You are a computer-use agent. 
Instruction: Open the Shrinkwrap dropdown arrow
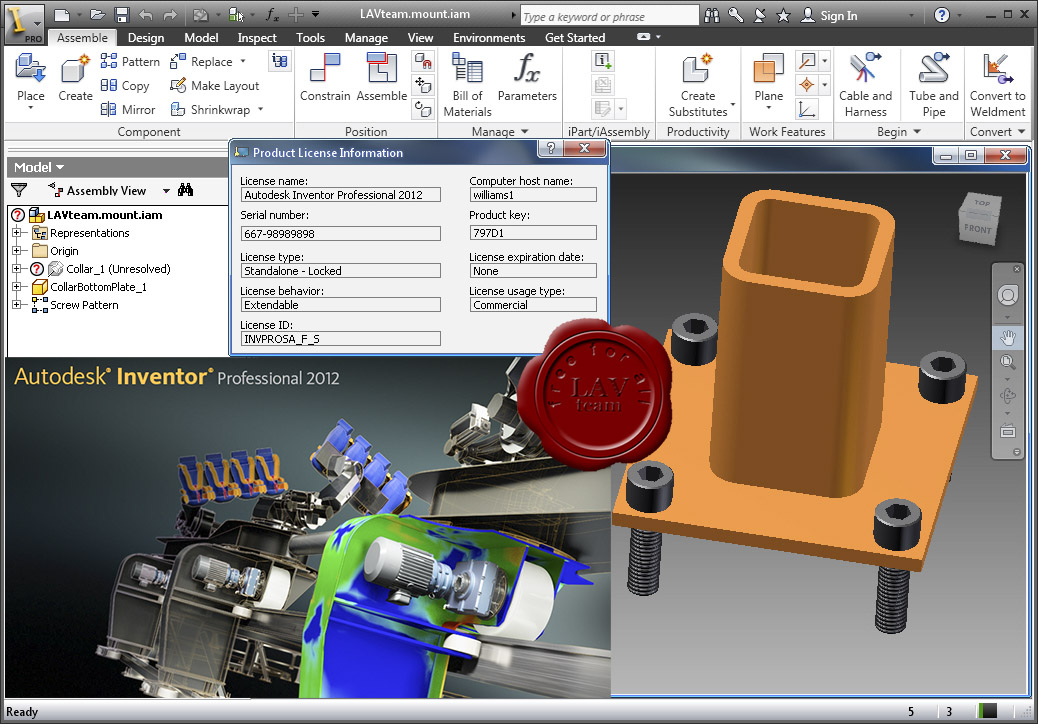(260, 109)
